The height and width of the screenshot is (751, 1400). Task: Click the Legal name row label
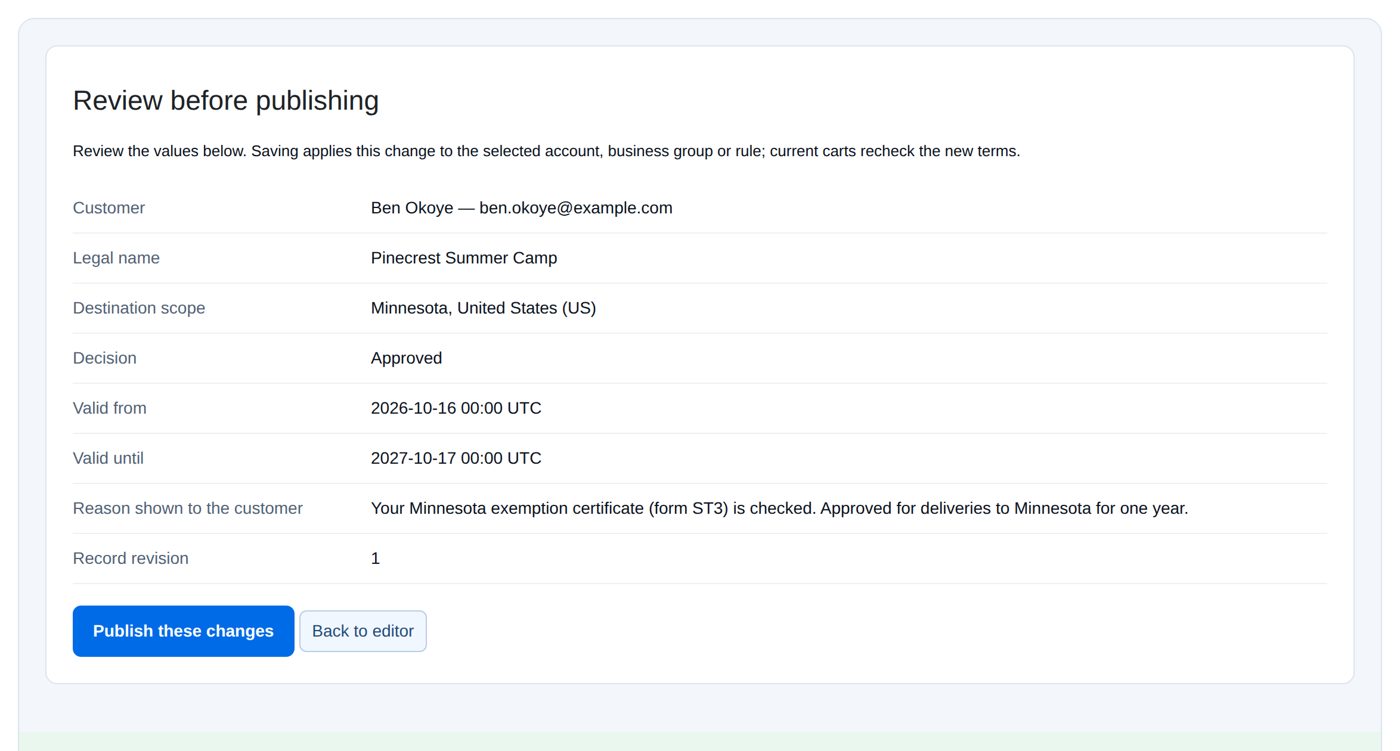(x=116, y=258)
